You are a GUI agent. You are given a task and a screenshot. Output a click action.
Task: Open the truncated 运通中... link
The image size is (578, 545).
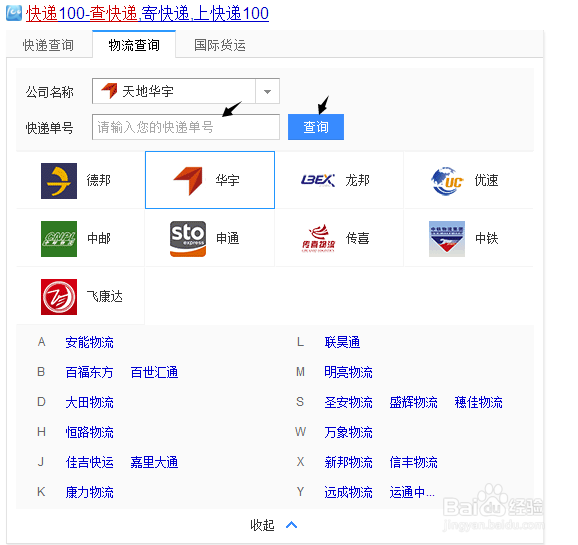click(412, 492)
